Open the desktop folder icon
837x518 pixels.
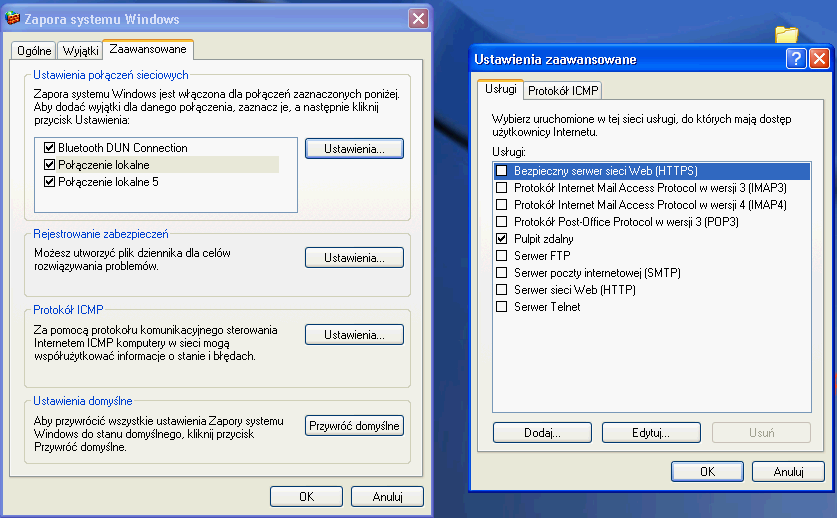tap(786, 35)
